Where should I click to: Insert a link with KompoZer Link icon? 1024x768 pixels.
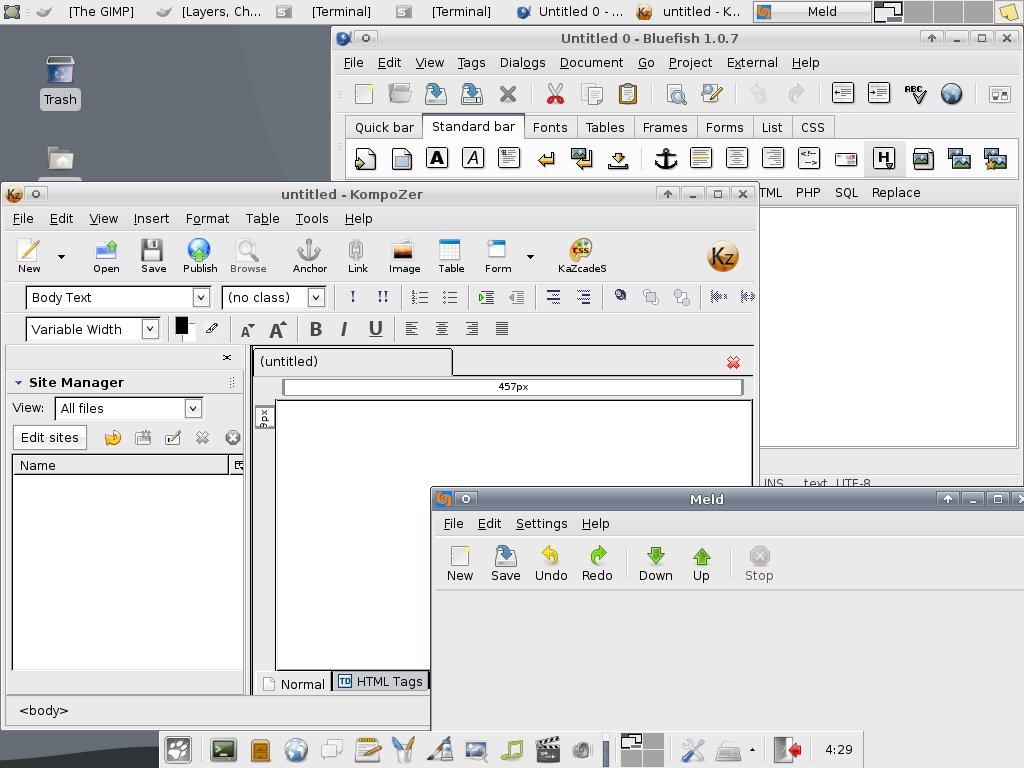[357, 255]
